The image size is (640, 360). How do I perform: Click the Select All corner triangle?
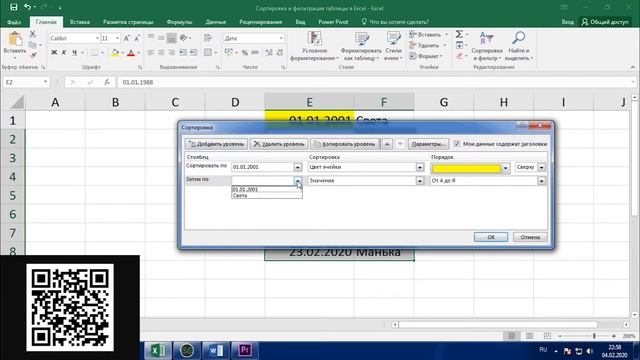point(17,102)
